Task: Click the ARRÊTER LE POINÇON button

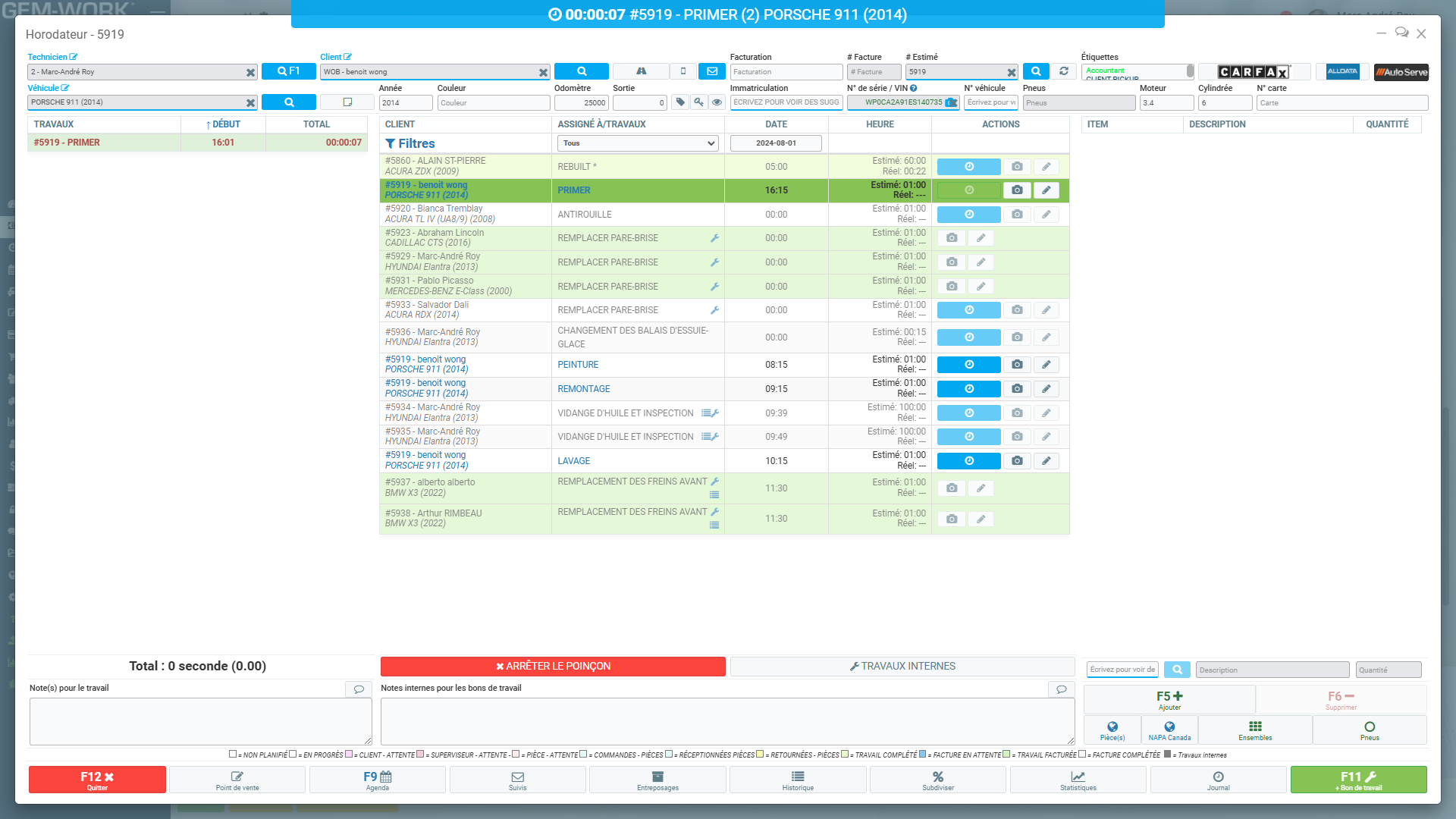Action: 553,667
